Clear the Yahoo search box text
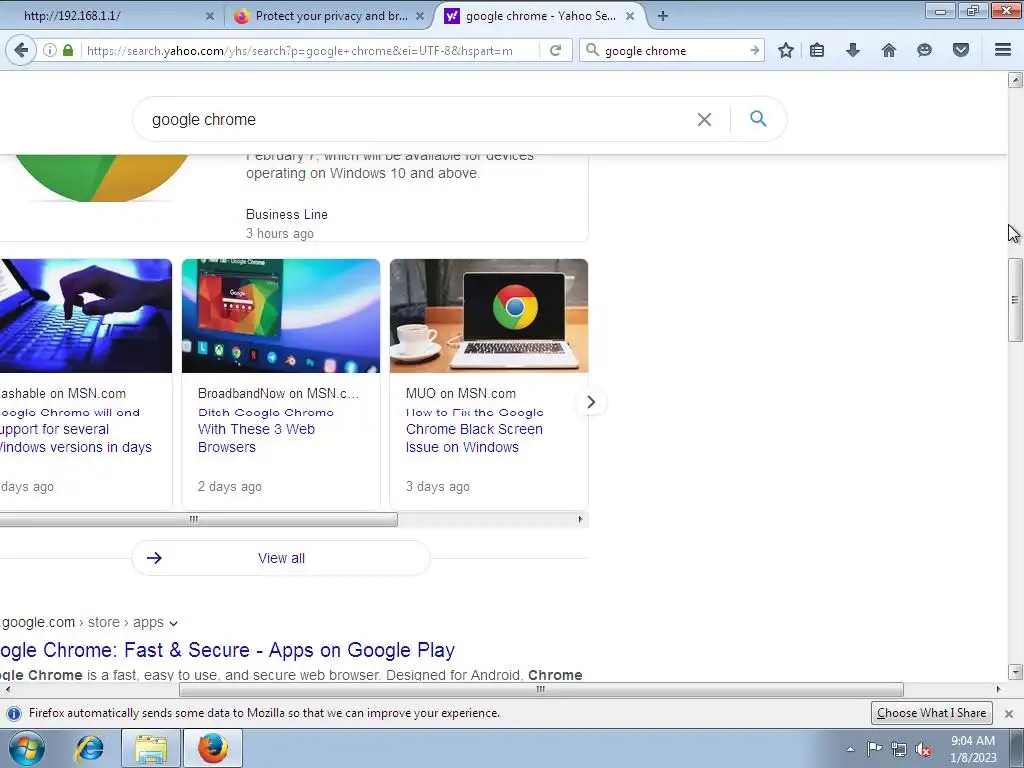Image resolution: width=1024 pixels, height=768 pixels. point(704,120)
